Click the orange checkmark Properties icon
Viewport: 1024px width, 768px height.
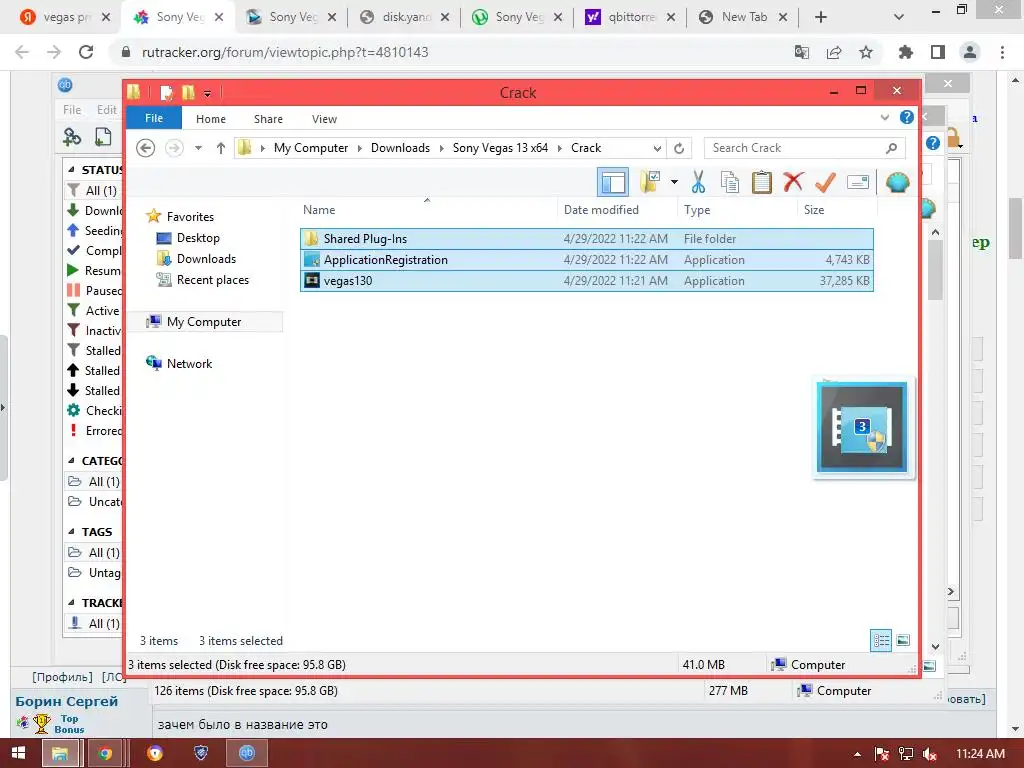[825, 182]
